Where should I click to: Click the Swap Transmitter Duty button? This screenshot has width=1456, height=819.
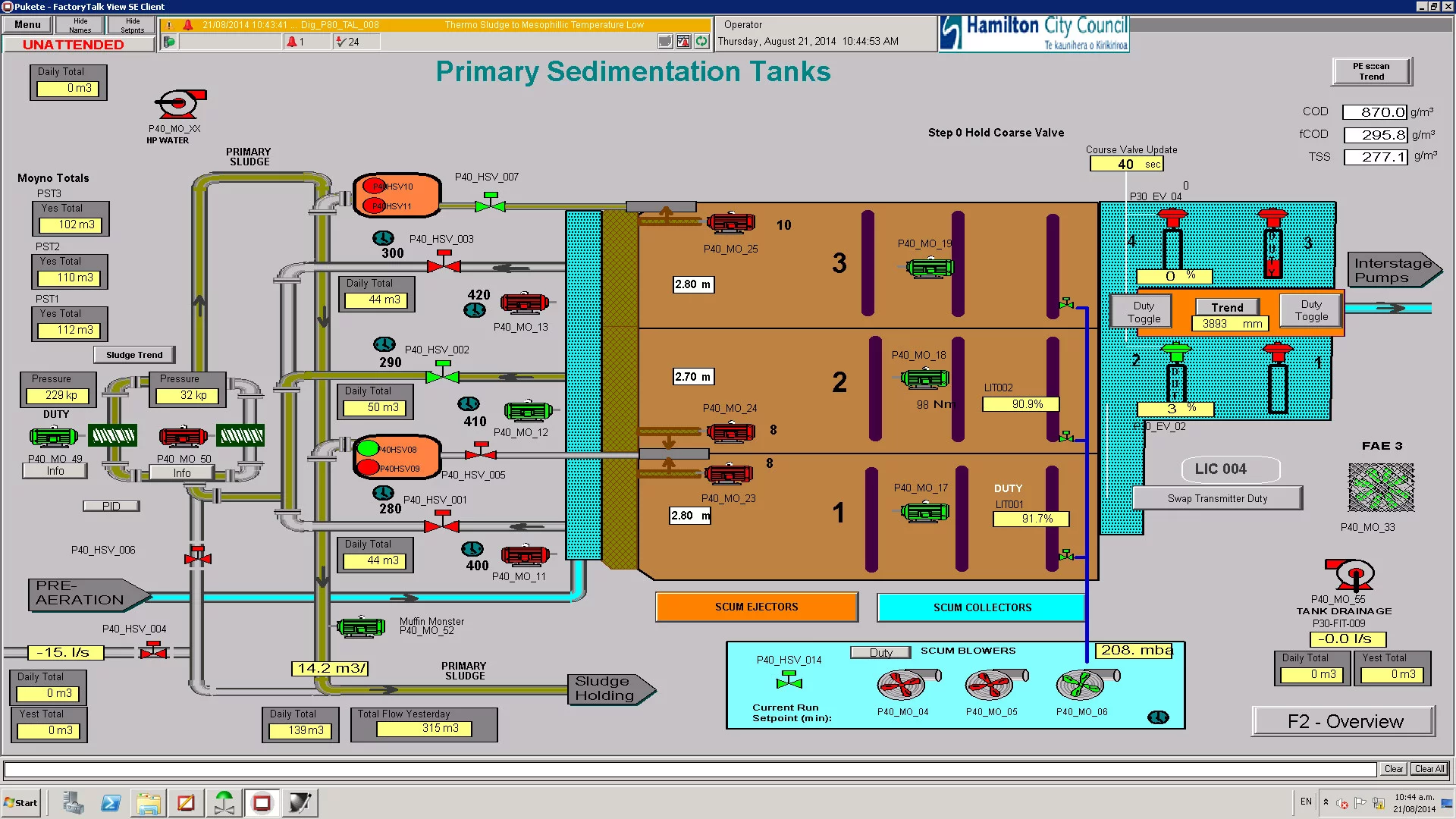pyautogui.click(x=1216, y=497)
